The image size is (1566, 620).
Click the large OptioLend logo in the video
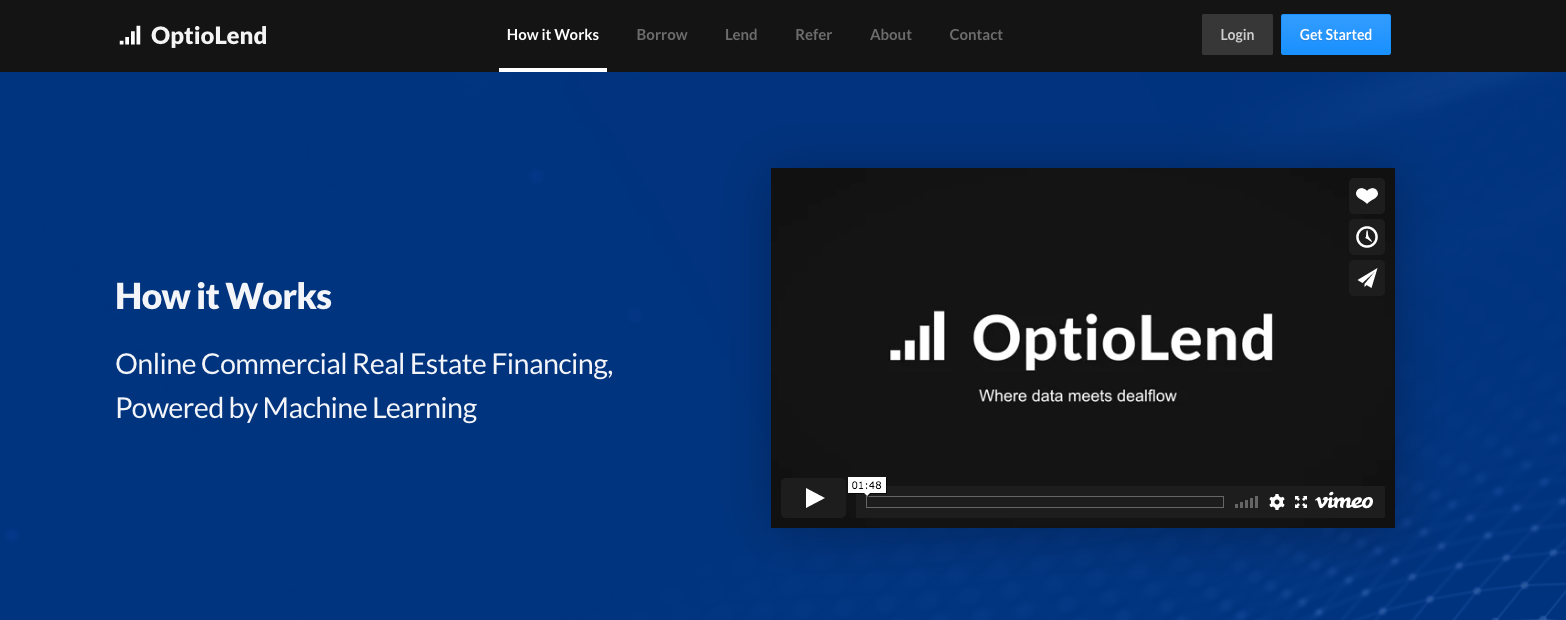click(x=1082, y=338)
